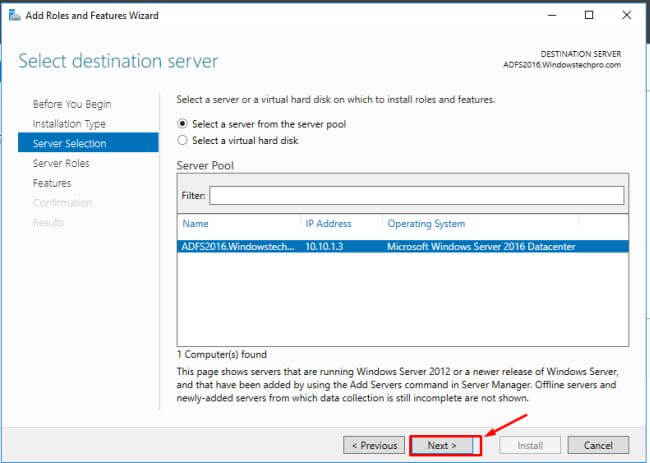Click the Add Roles and Features Wizard title icon

(15, 15)
